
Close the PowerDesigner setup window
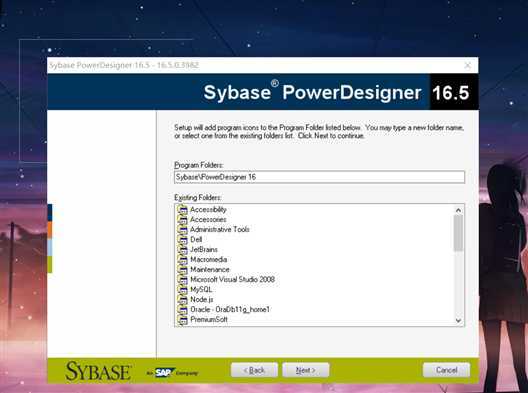coord(468,65)
